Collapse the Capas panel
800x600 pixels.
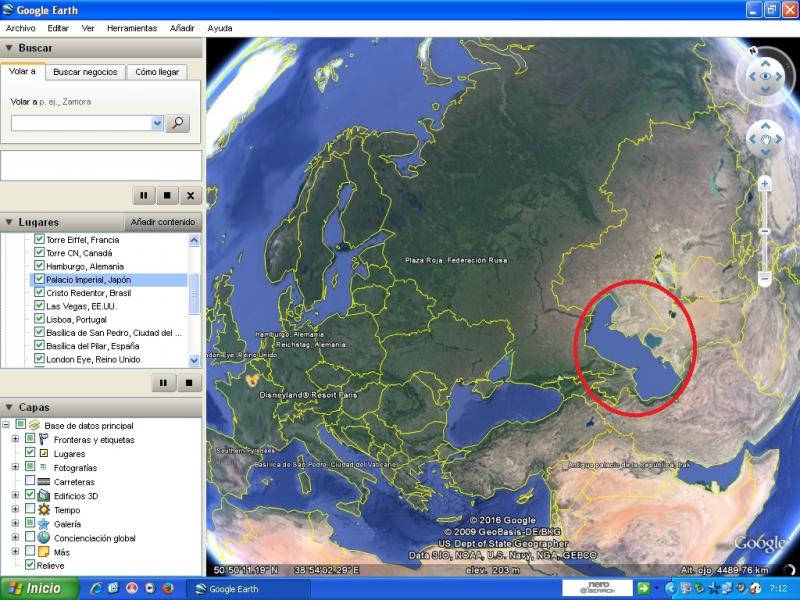[9, 407]
